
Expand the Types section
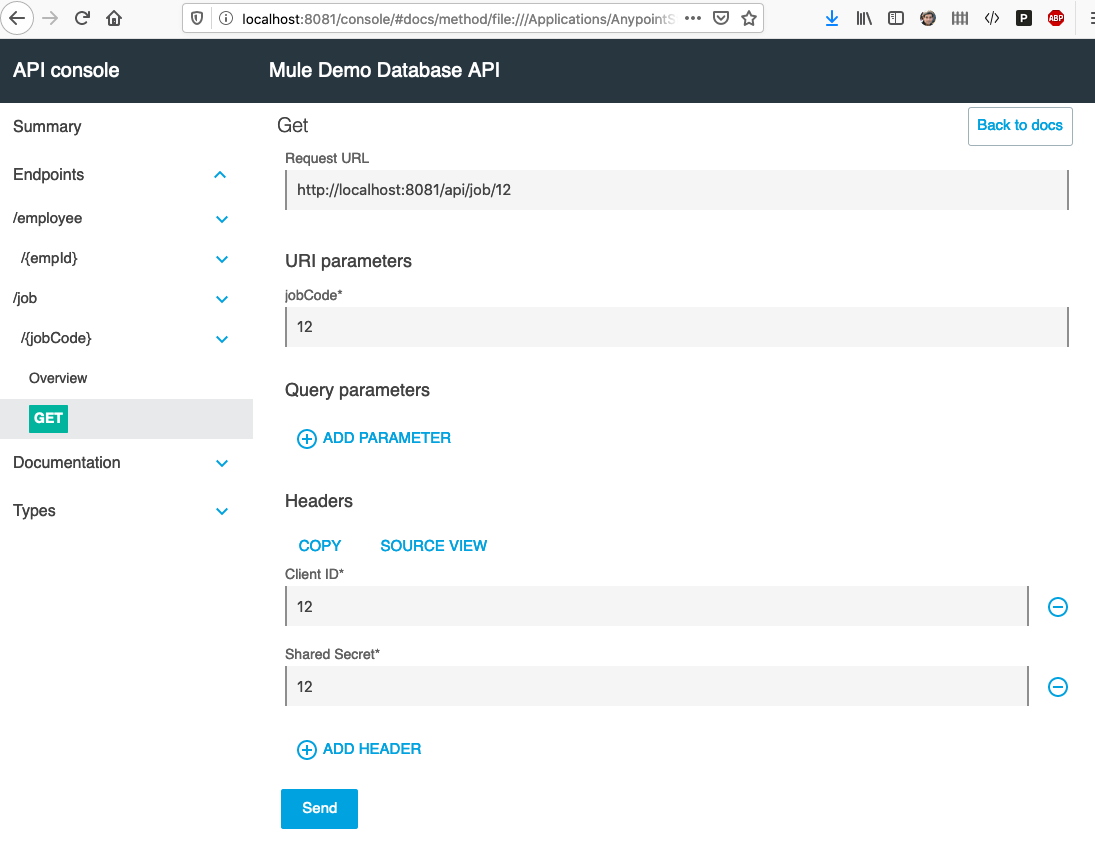(222, 511)
